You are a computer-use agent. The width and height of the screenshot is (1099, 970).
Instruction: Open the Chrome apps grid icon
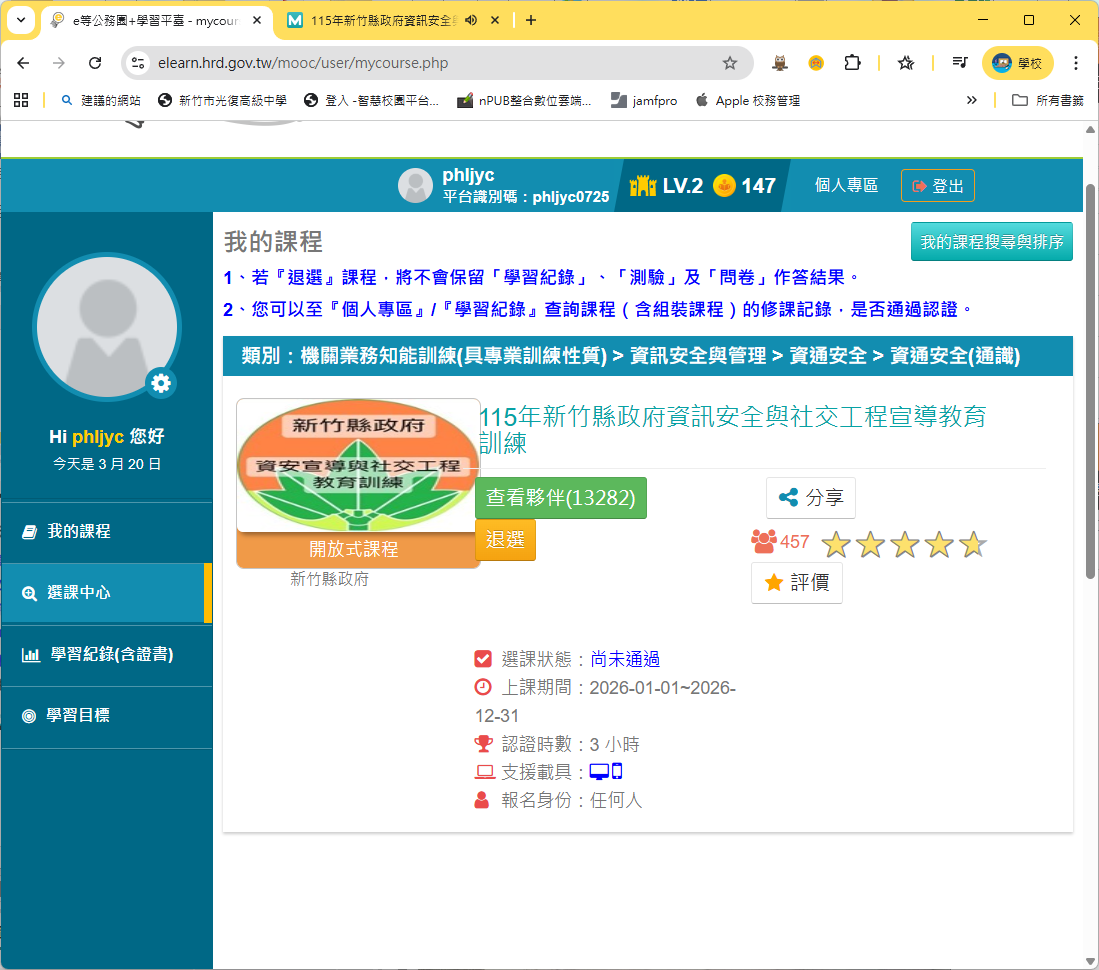[x=21, y=100]
